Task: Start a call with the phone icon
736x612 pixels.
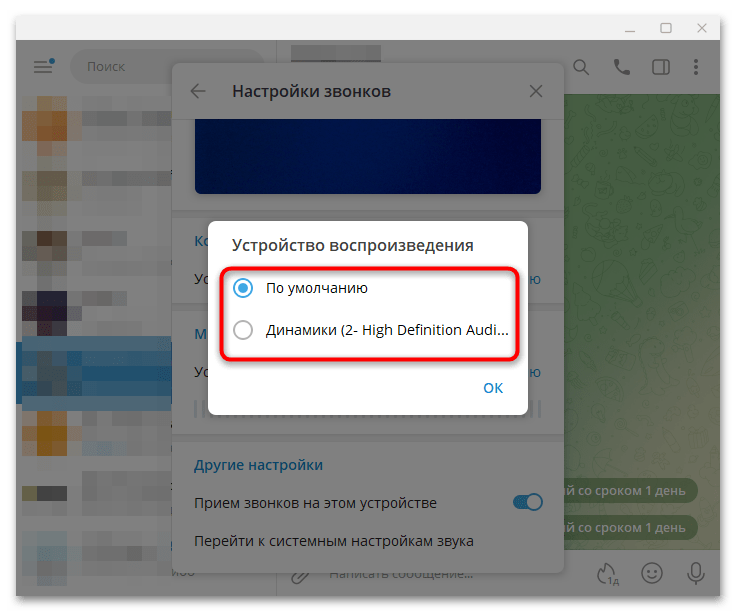Action: pos(621,67)
